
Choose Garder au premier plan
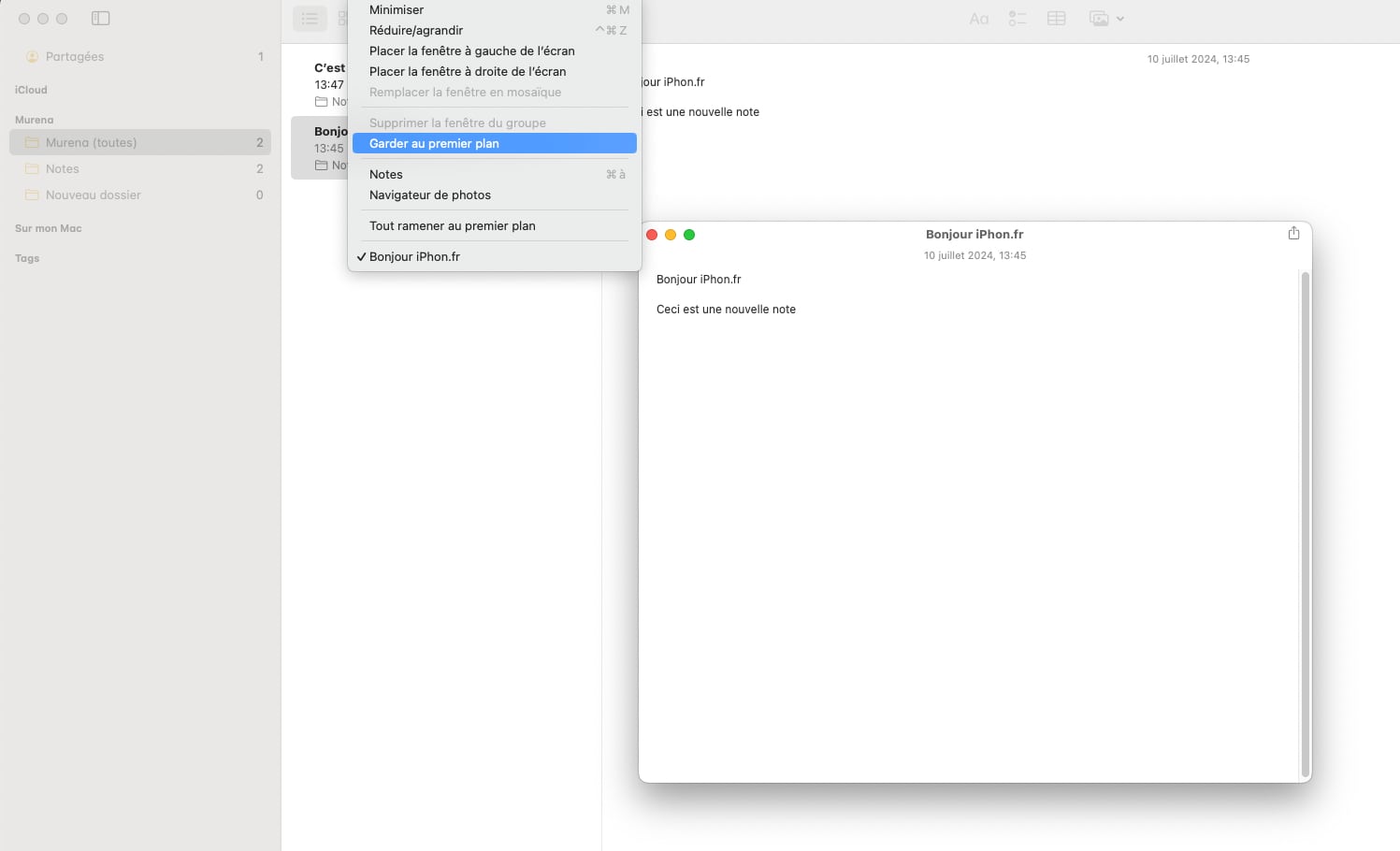coord(495,143)
